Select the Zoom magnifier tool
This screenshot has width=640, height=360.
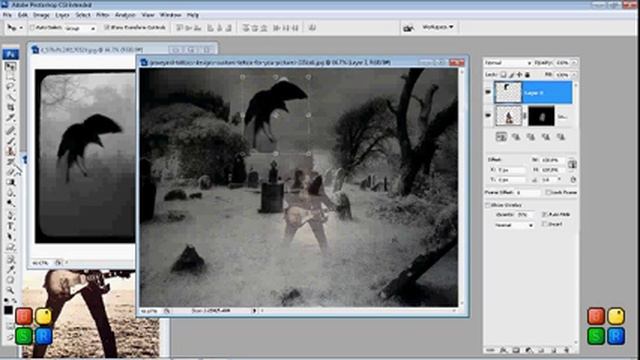point(10,290)
